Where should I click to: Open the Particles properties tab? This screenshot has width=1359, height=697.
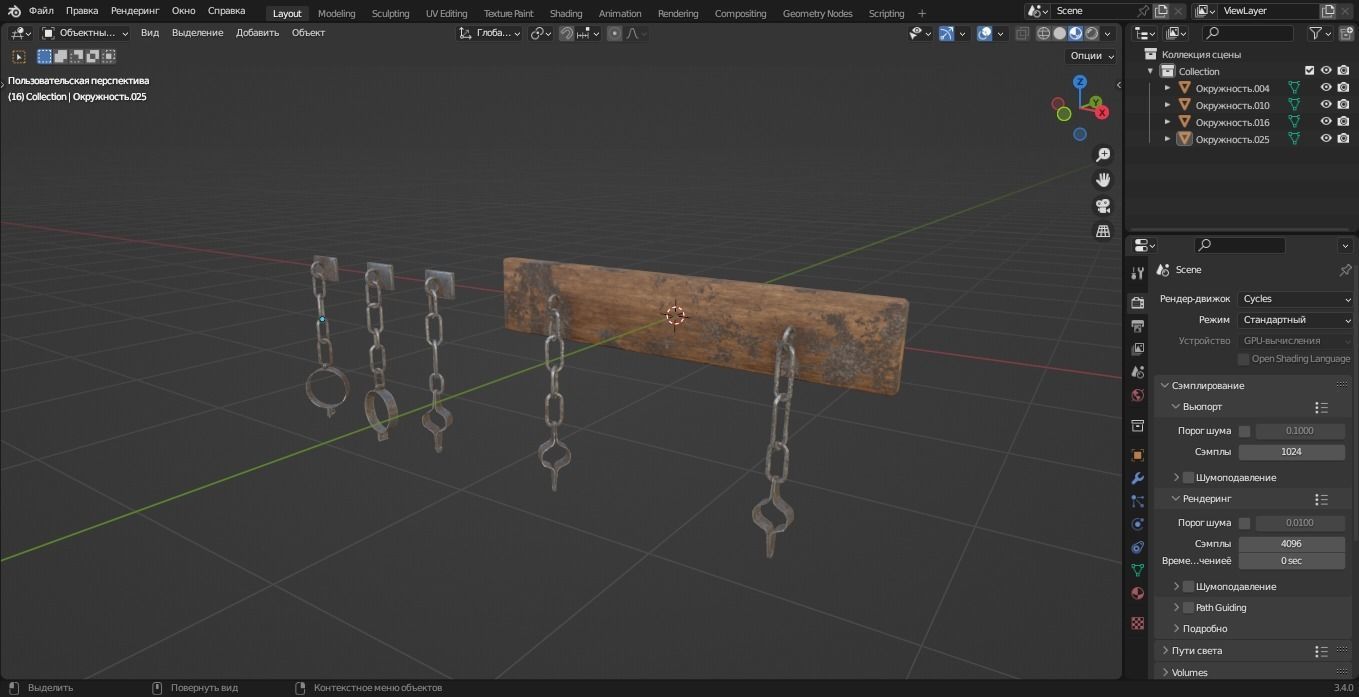coord(1137,501)
